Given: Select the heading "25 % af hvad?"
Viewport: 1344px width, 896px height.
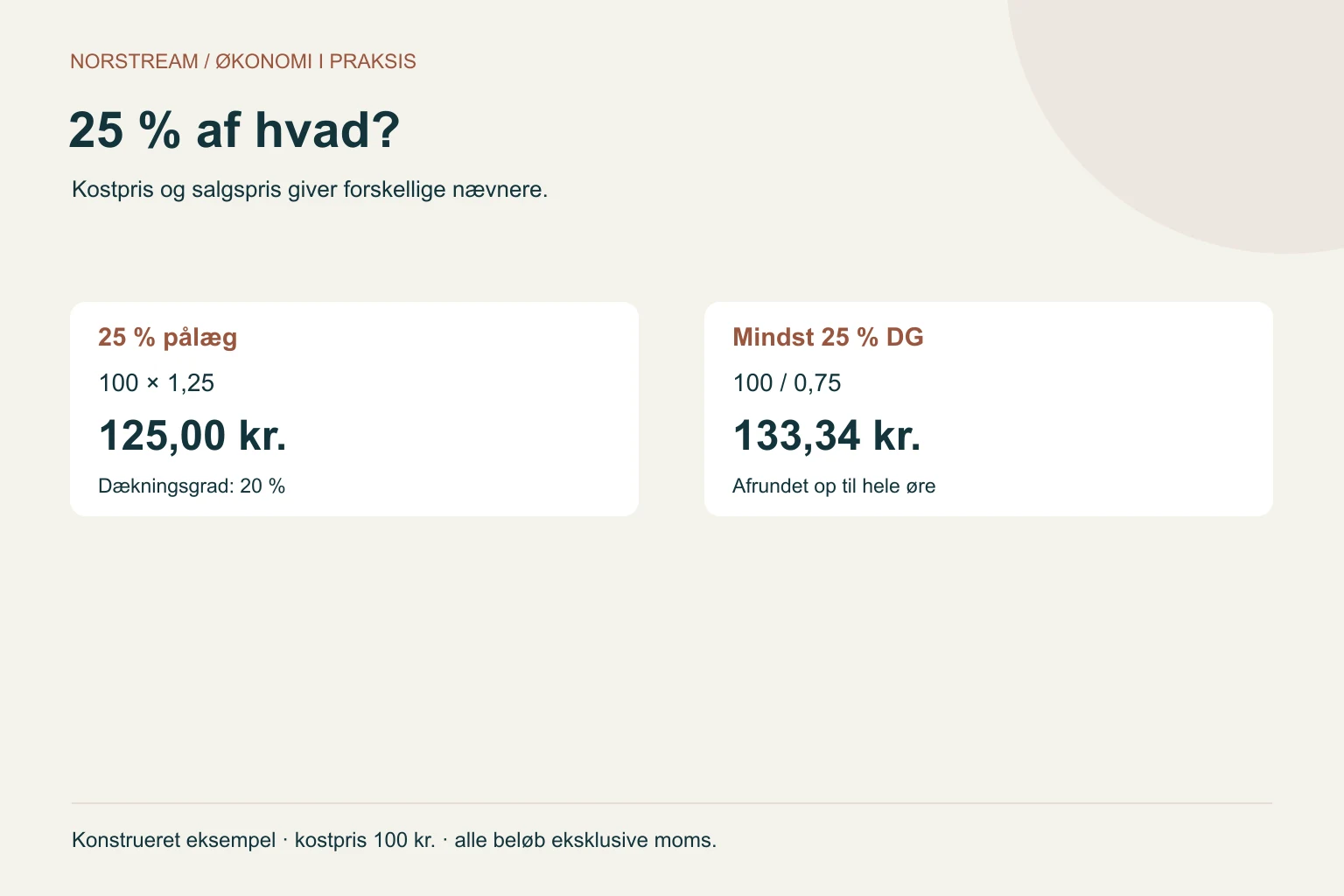Looking at the screenshot, I should click(x=234, y=130).
